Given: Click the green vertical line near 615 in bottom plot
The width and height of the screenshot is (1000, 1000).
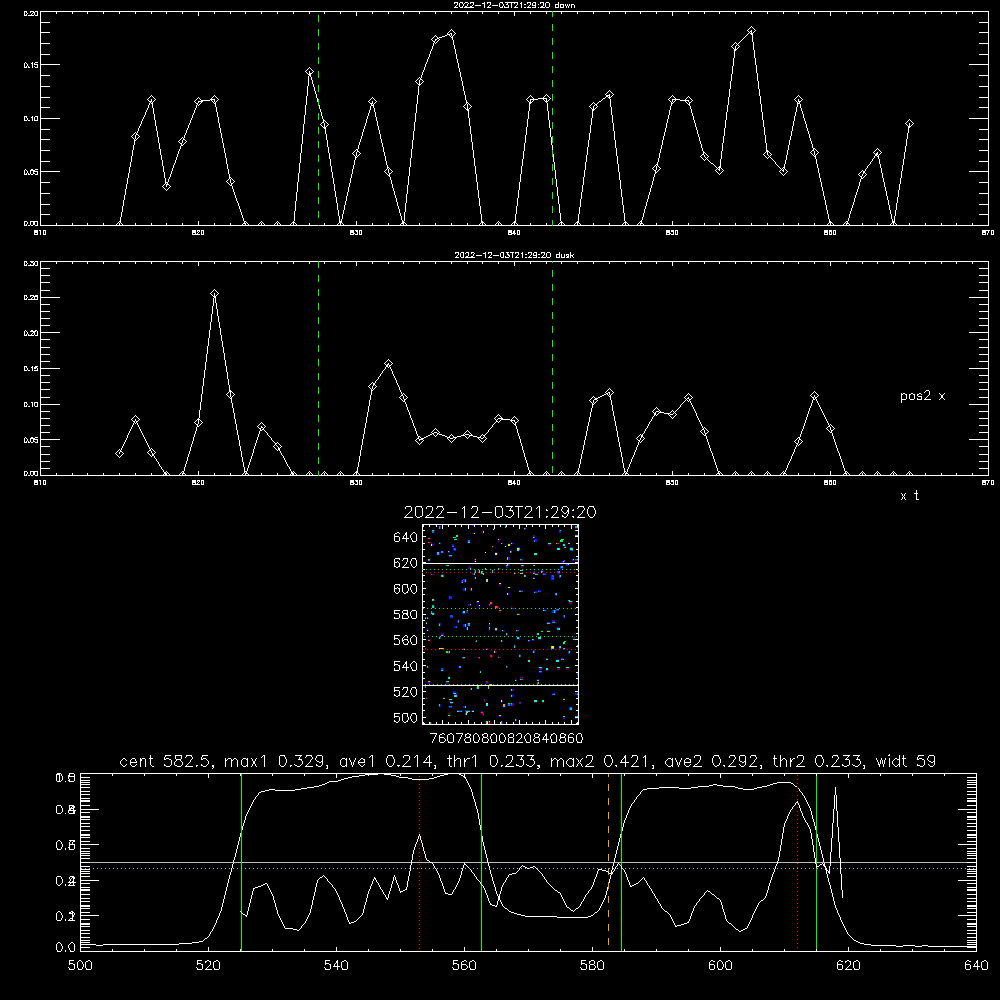Looking at the screenshot, I should [x=816, y=861].
